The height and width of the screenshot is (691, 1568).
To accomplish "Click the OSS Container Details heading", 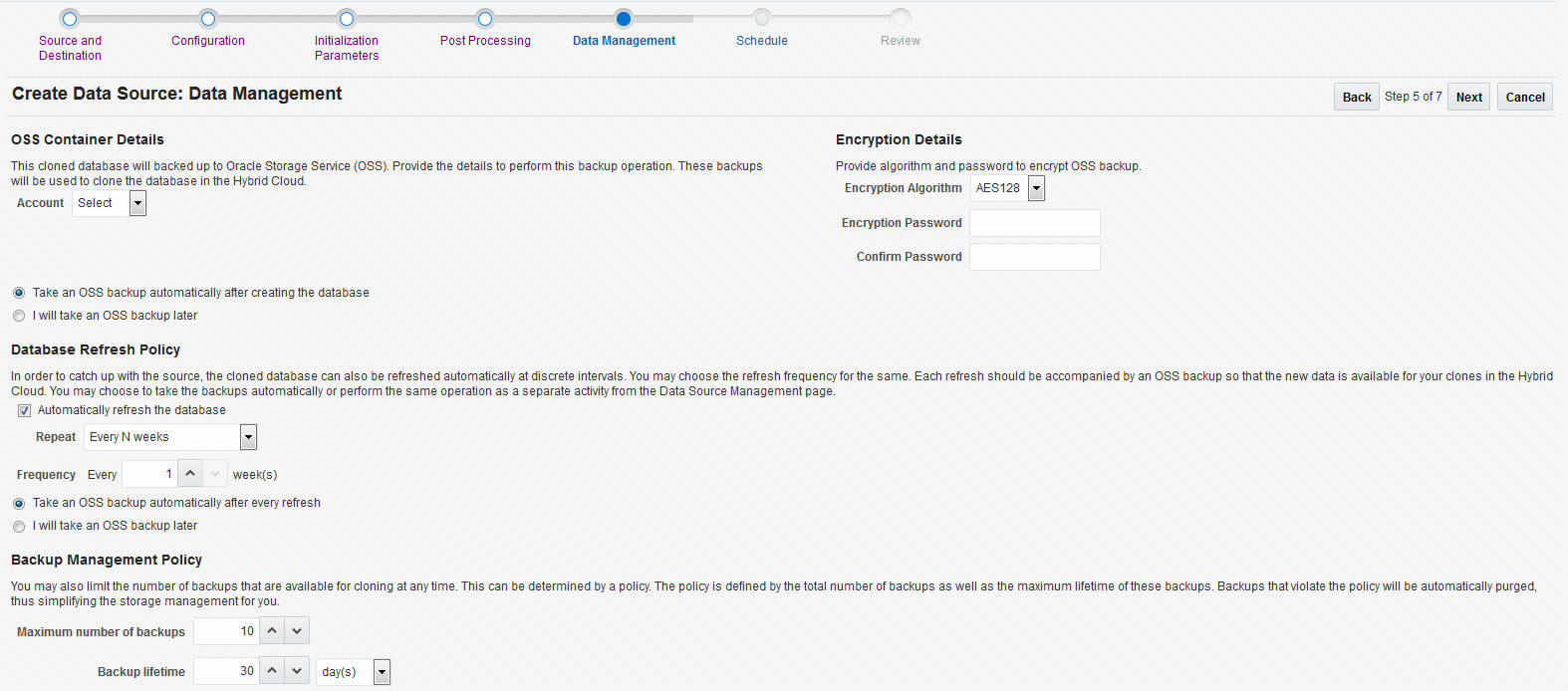I will point(88,139).
